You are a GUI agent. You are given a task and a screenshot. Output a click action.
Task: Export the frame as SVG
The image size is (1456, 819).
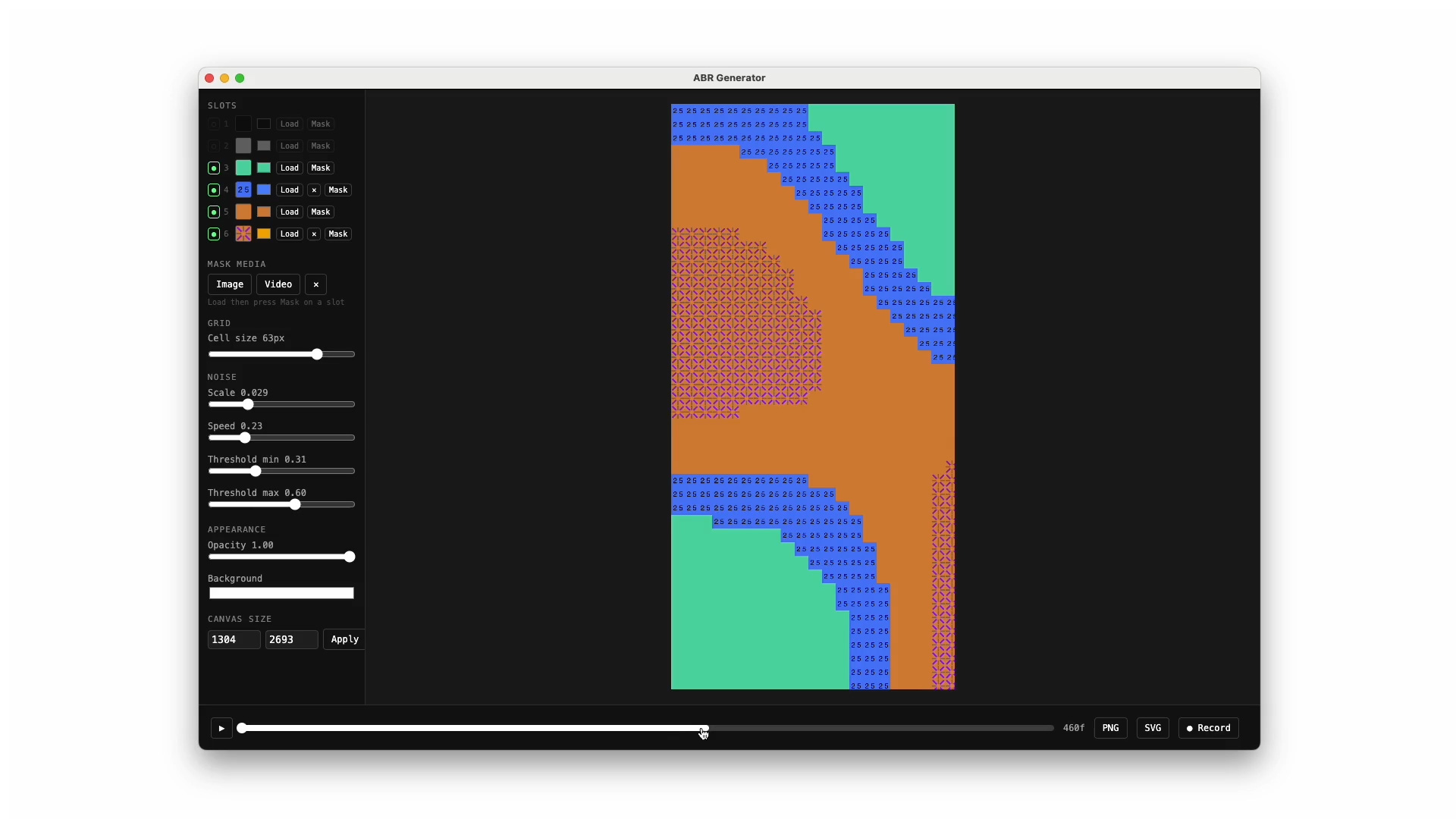click(x=1153, y=728)
